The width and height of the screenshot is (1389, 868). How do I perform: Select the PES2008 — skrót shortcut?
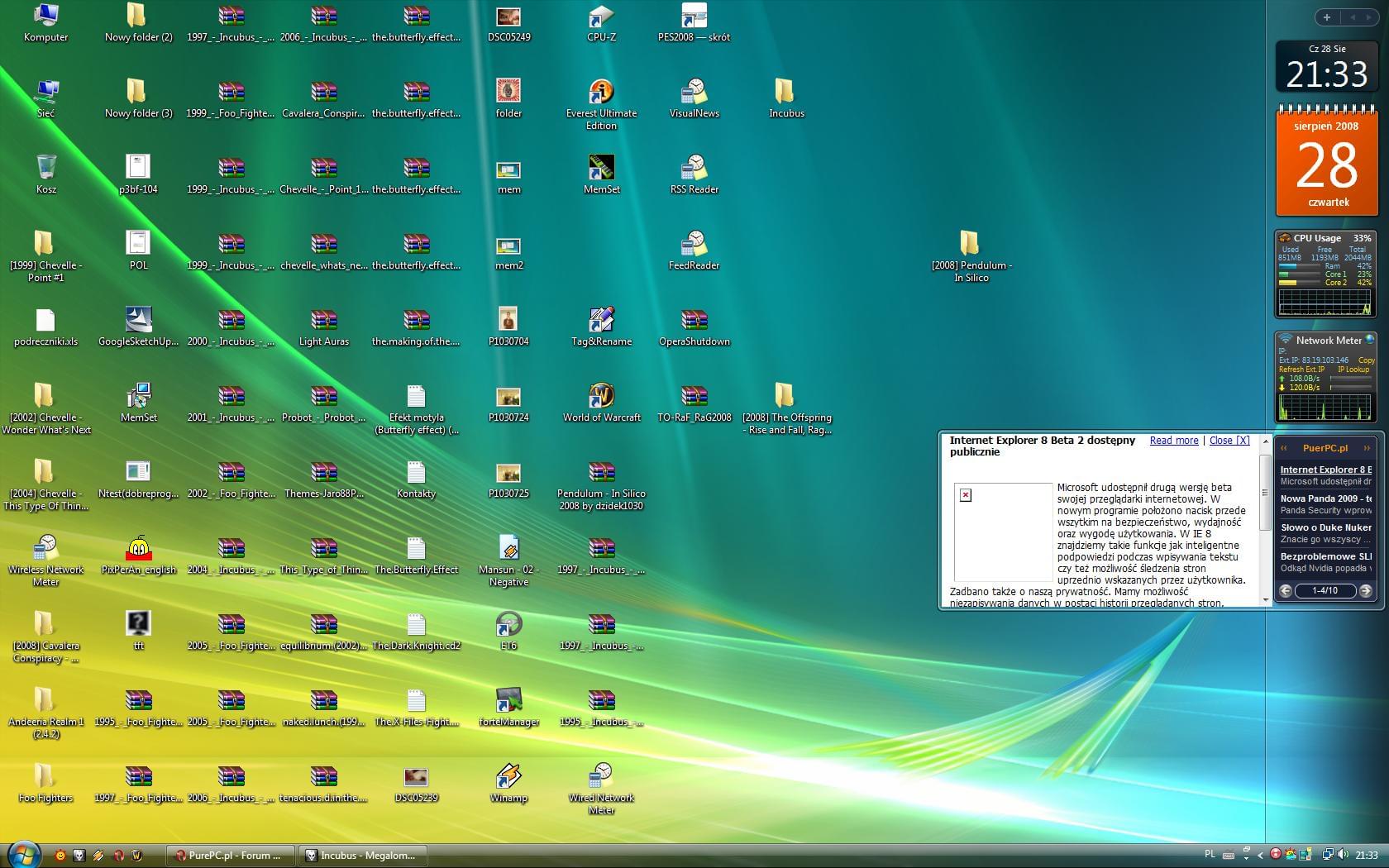point(694,23)
